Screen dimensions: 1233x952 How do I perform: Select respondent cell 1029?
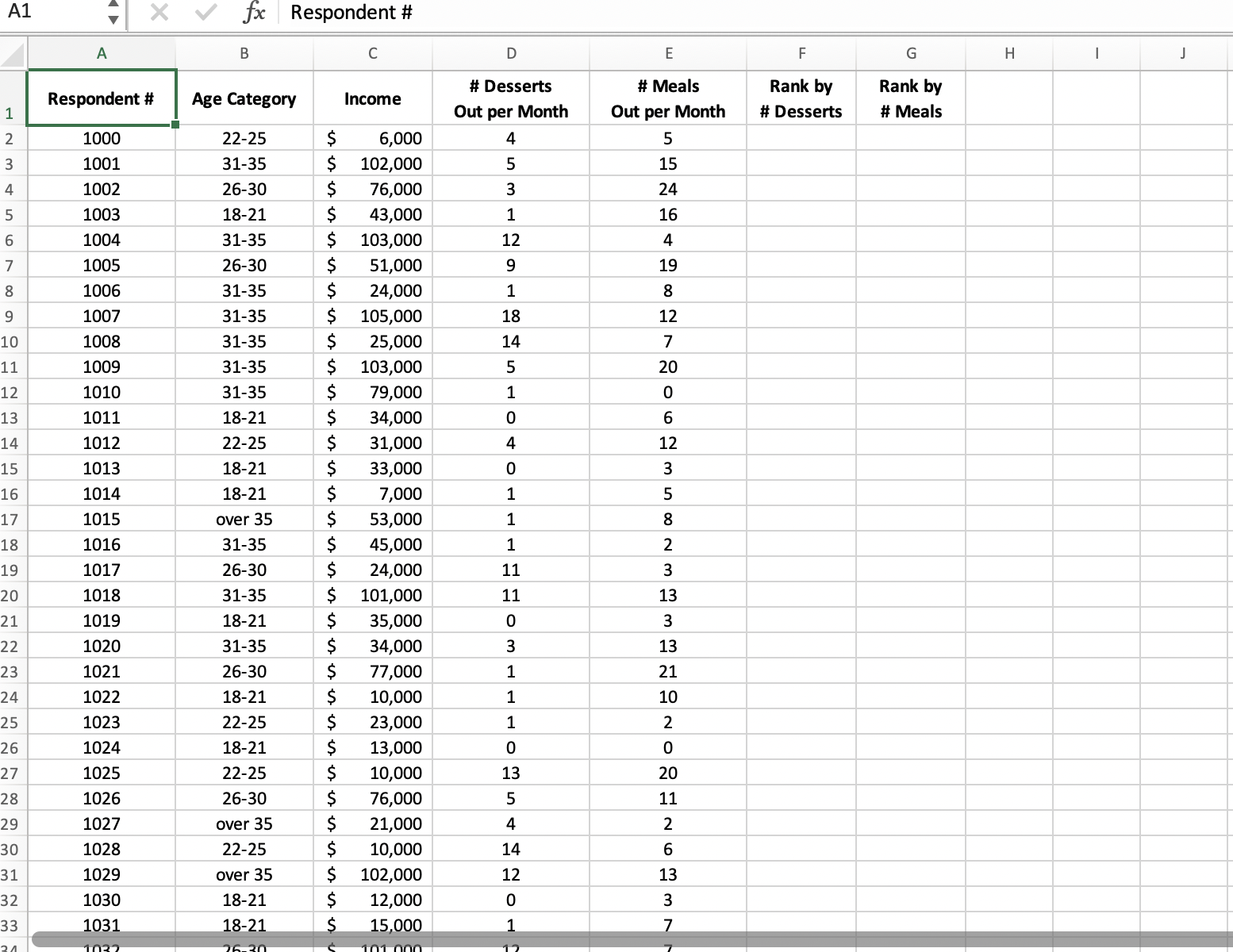102,875
